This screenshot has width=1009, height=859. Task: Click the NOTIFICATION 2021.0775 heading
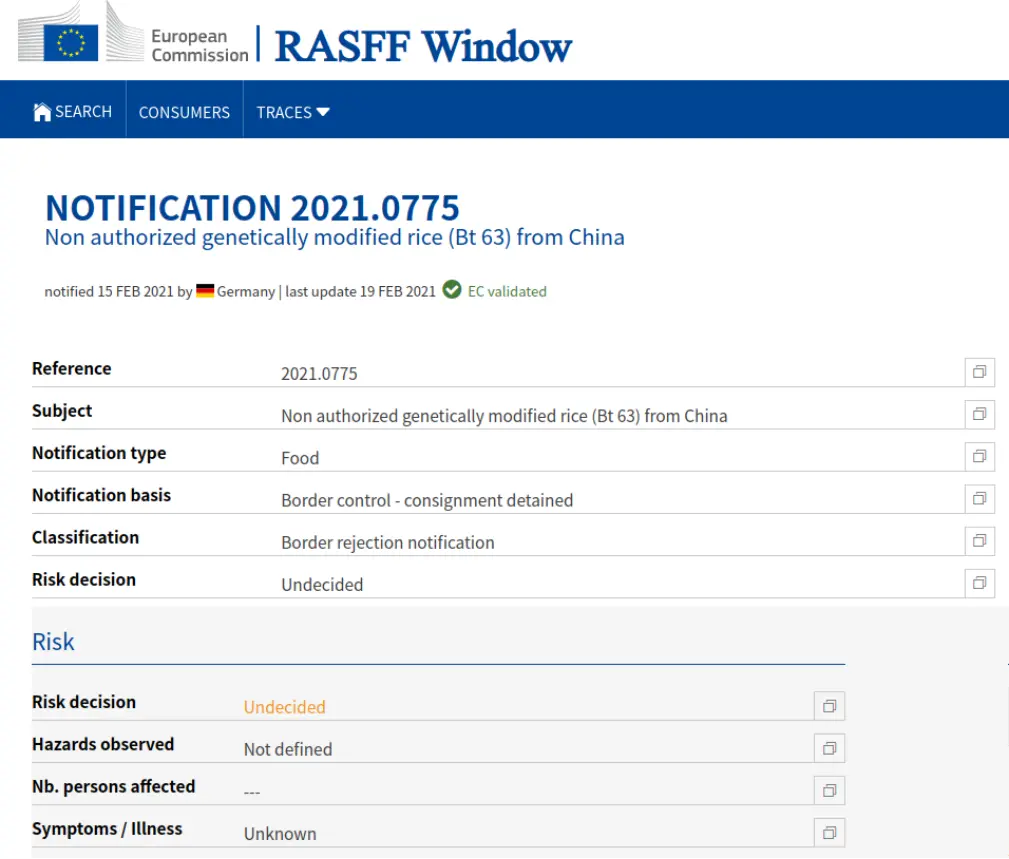point(252,208)
